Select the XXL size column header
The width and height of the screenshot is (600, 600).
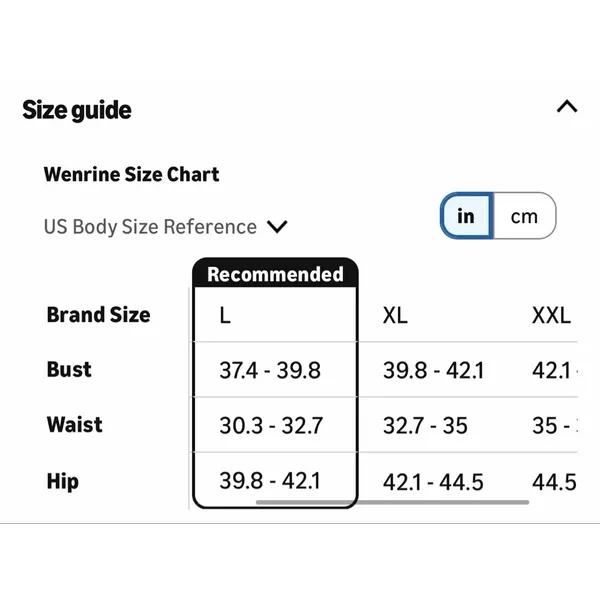551,316
